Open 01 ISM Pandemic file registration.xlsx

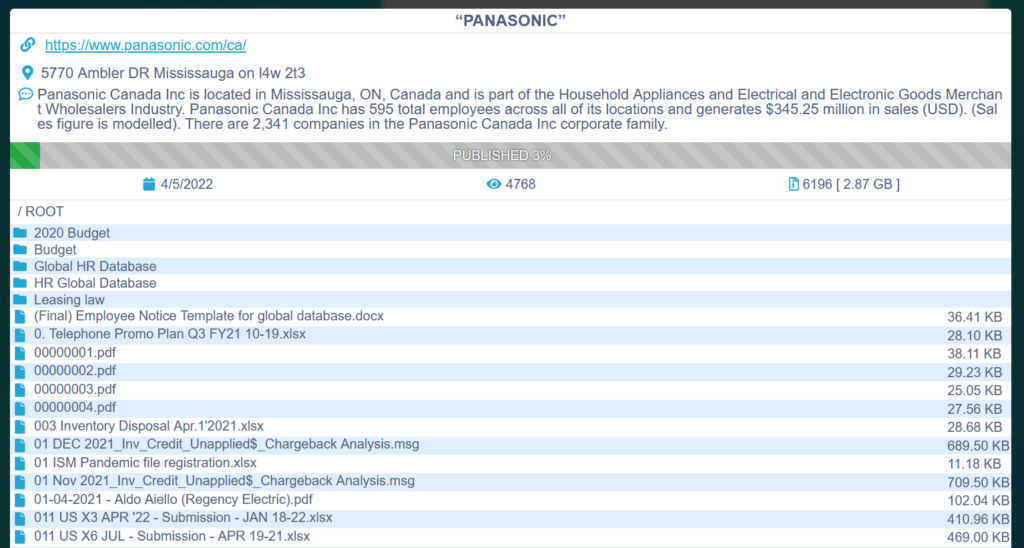[x=145, y=463]
